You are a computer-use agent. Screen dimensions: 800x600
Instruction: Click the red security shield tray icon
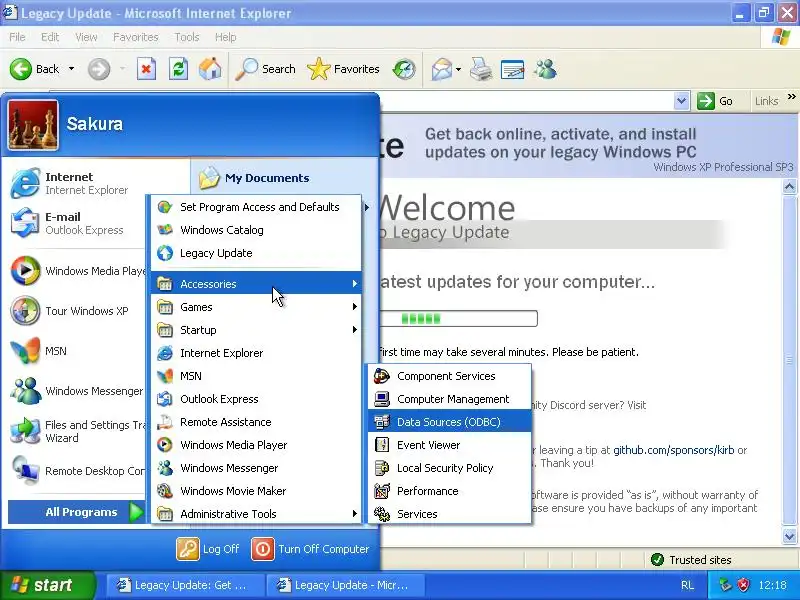click(744, 585)
